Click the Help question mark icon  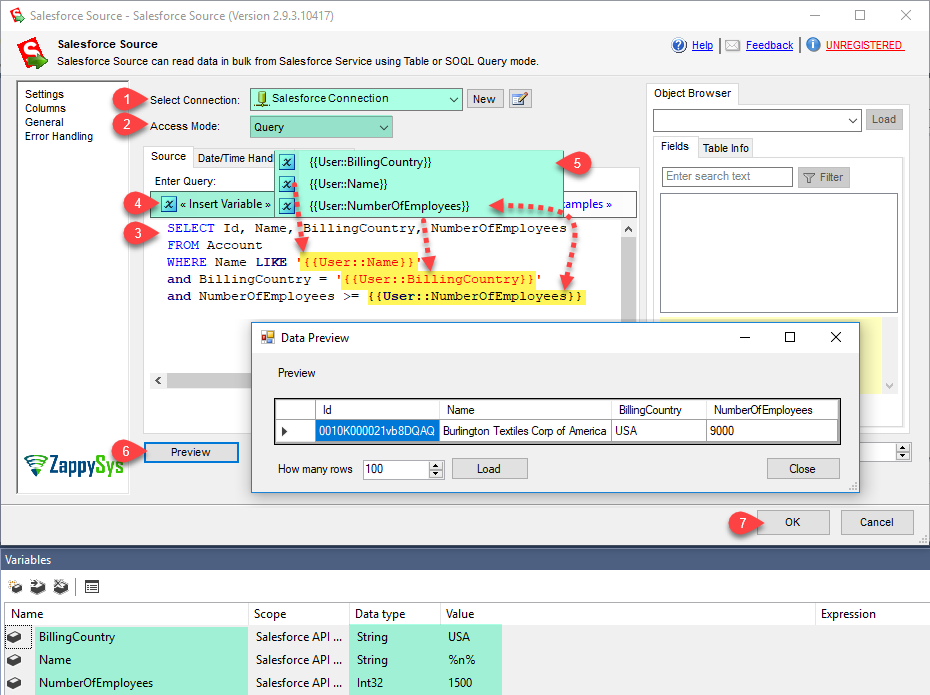click(679, 45)
